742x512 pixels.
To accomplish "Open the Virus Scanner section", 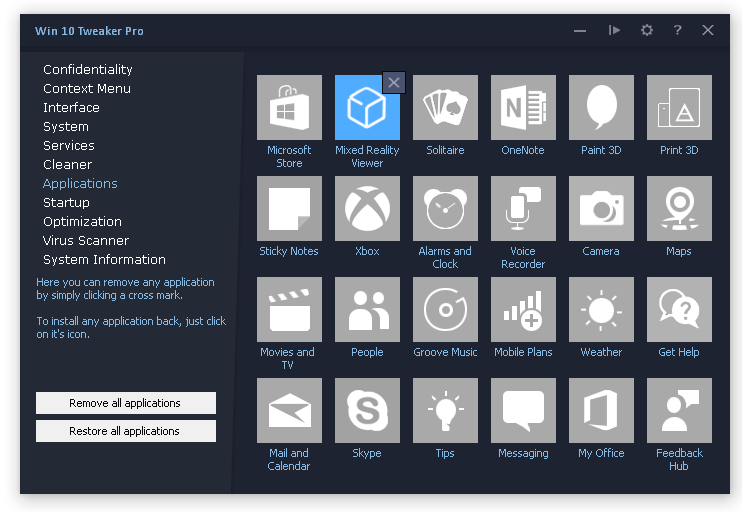I will click(86, 241).
